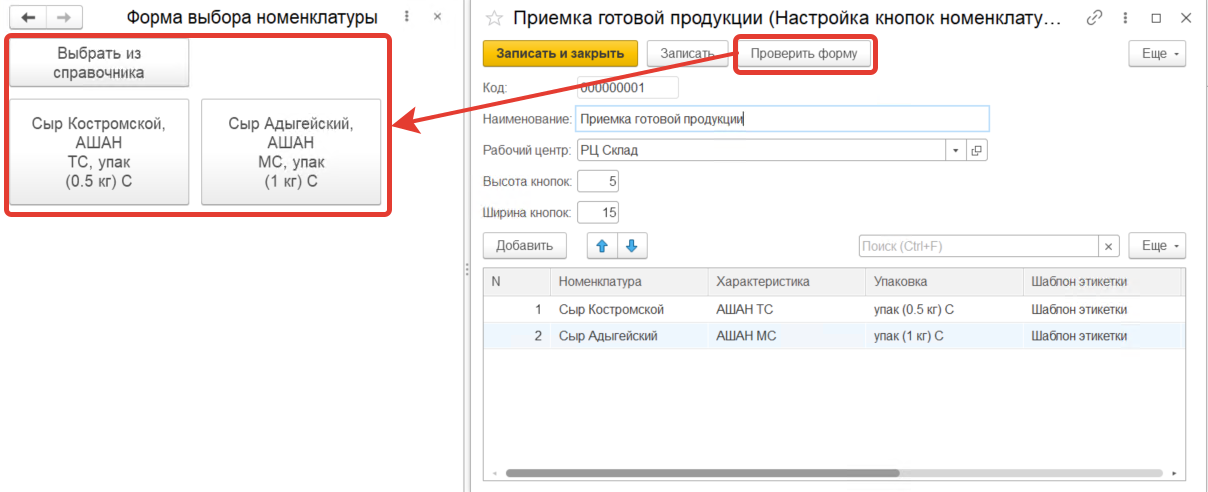Click Добавить to add a row

coord(524,245)
